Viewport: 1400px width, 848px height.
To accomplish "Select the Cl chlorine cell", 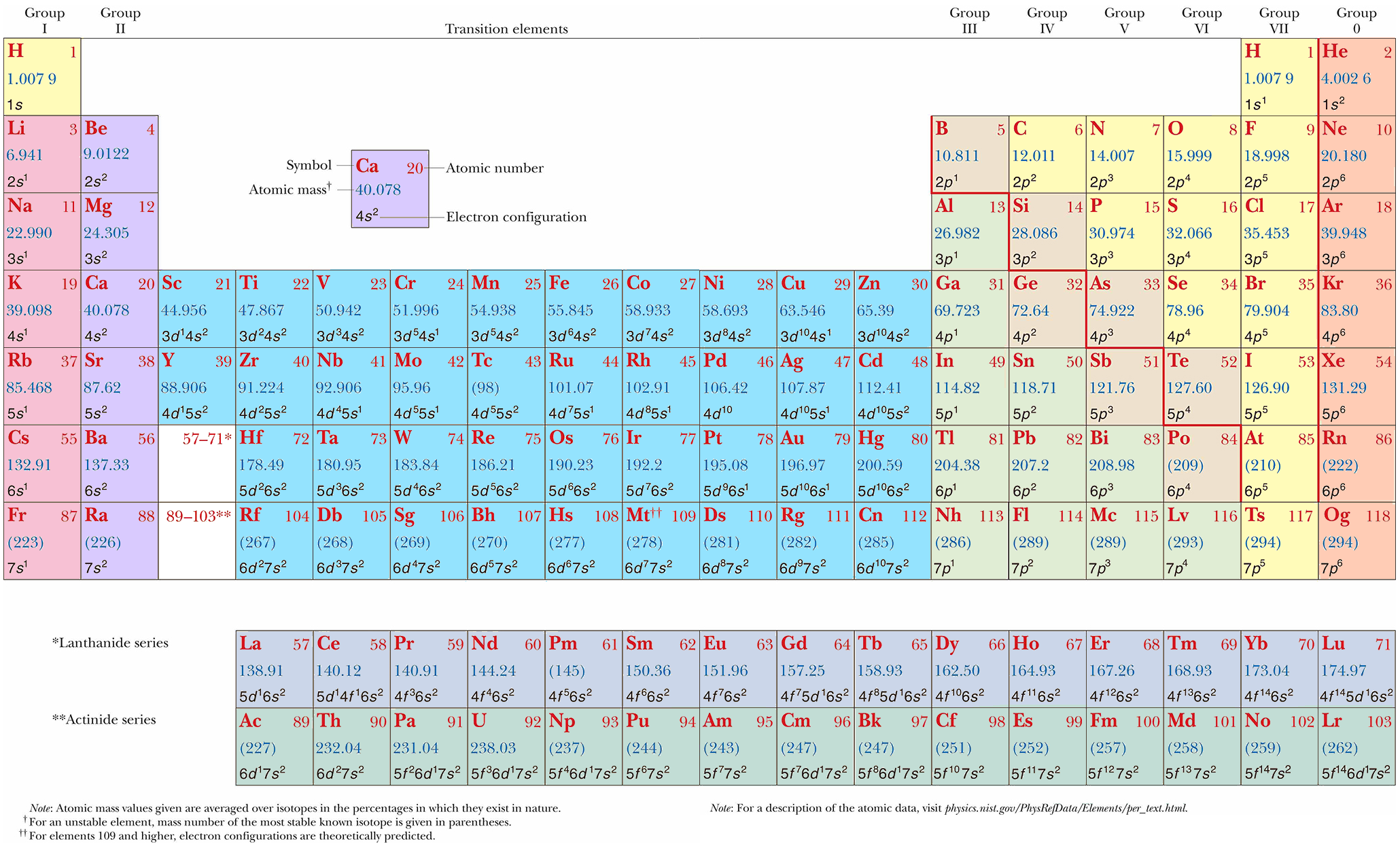I will [1280, 232].
